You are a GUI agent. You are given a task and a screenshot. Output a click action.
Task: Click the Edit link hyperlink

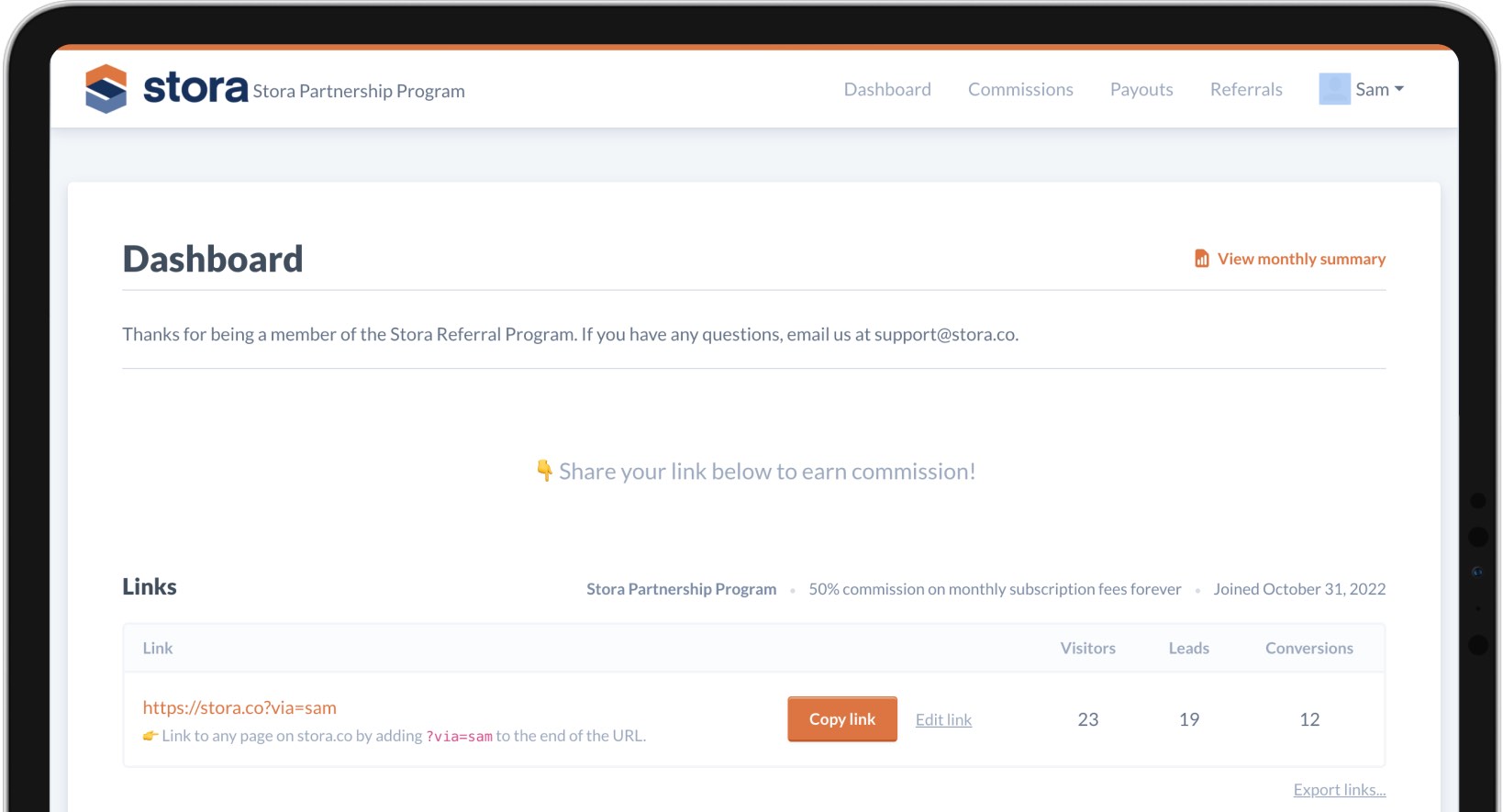[x=943, y=720]
